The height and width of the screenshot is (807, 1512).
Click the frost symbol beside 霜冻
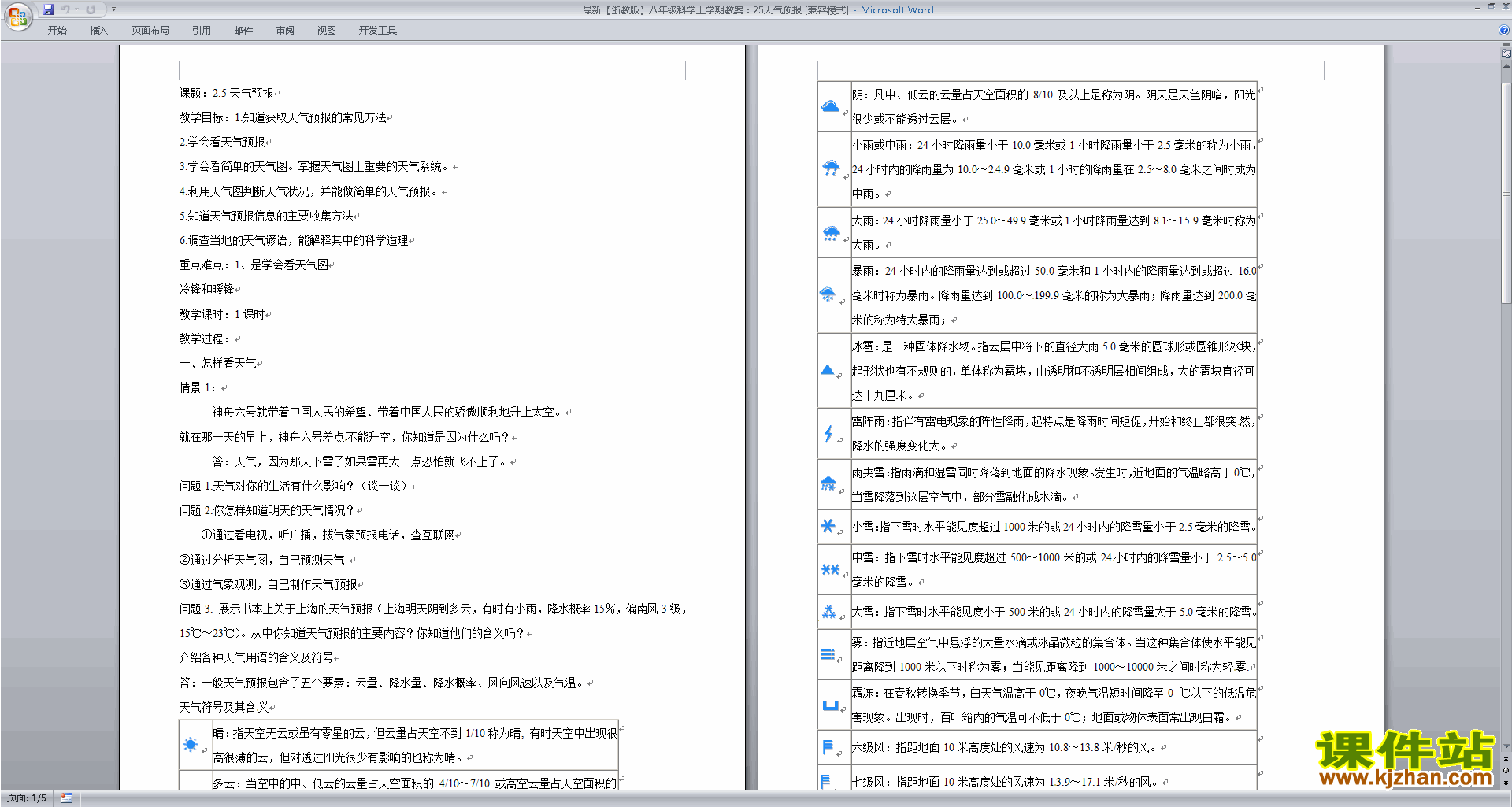tap(830, 705)
